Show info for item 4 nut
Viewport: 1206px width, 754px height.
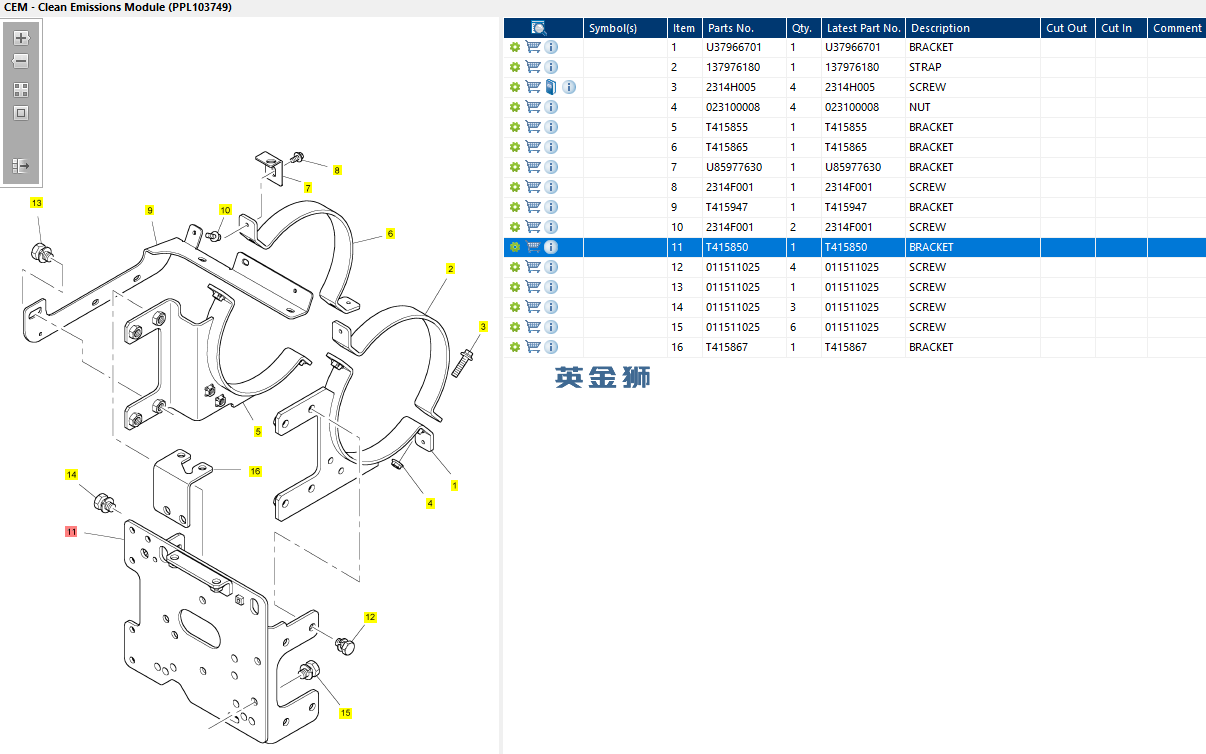tap(551, 107)
